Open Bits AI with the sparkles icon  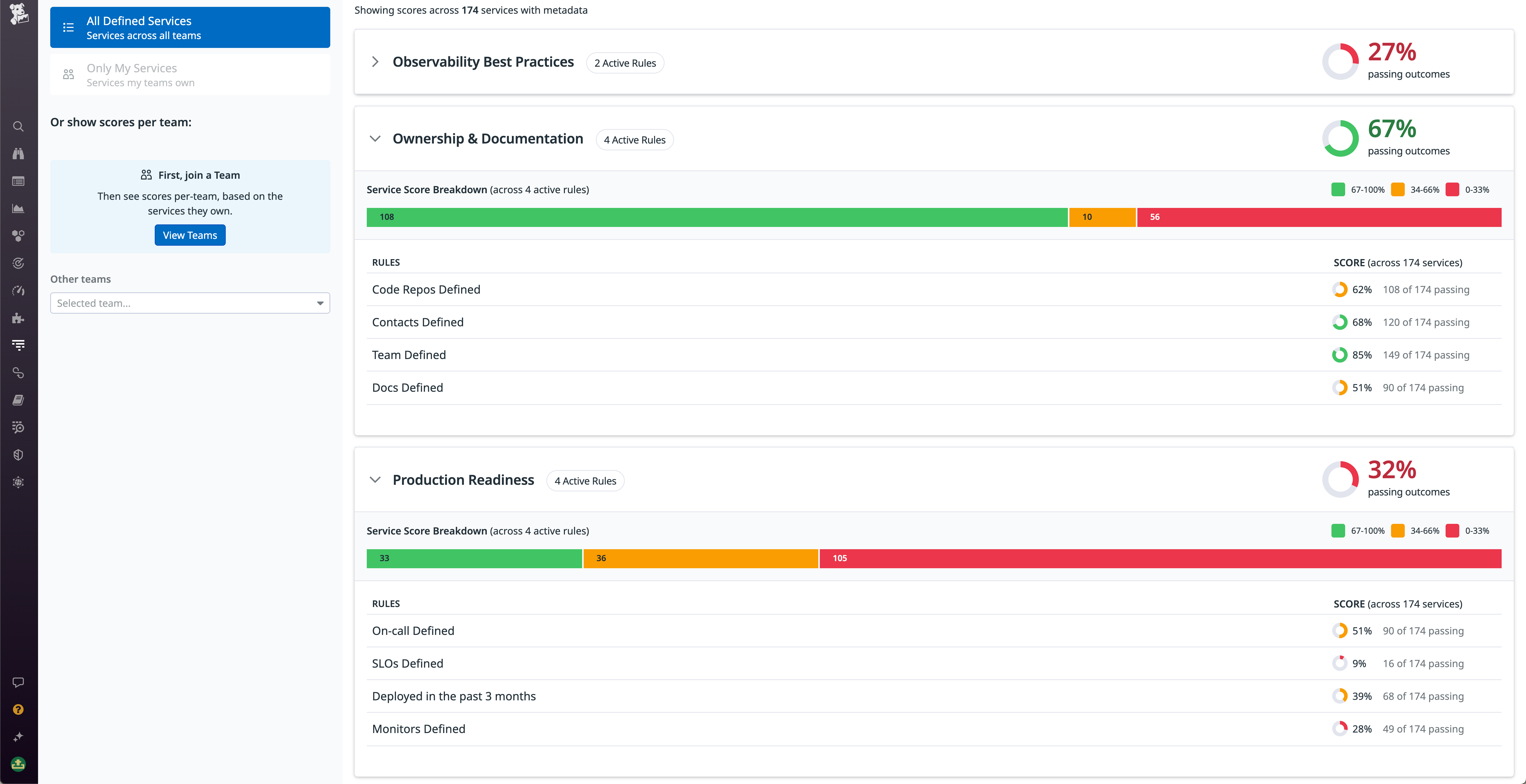(x=18, y=737)
